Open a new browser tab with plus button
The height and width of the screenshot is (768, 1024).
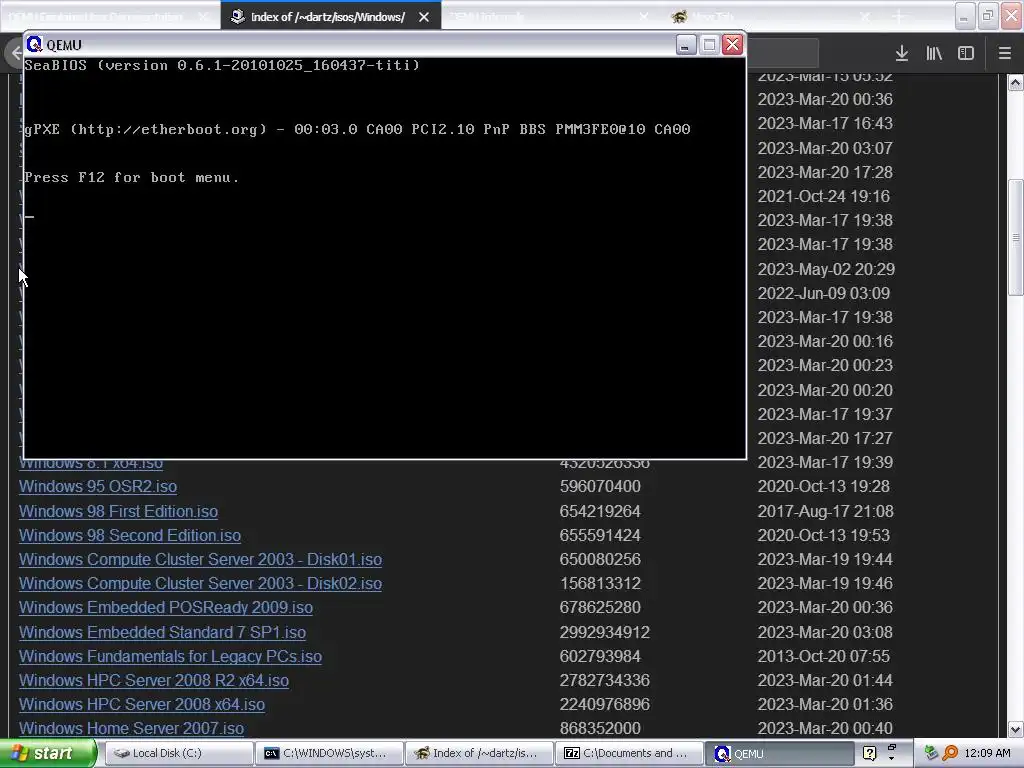click(899, 17)
